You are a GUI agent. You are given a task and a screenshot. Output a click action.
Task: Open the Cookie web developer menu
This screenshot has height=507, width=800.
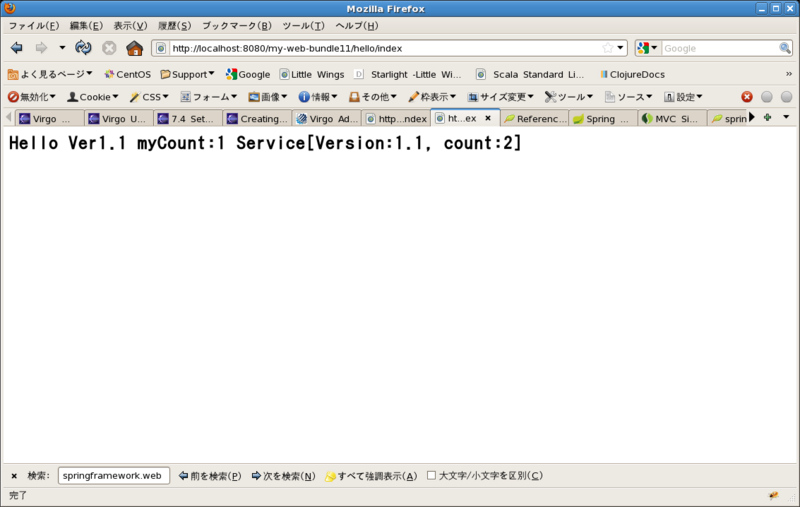93,97
